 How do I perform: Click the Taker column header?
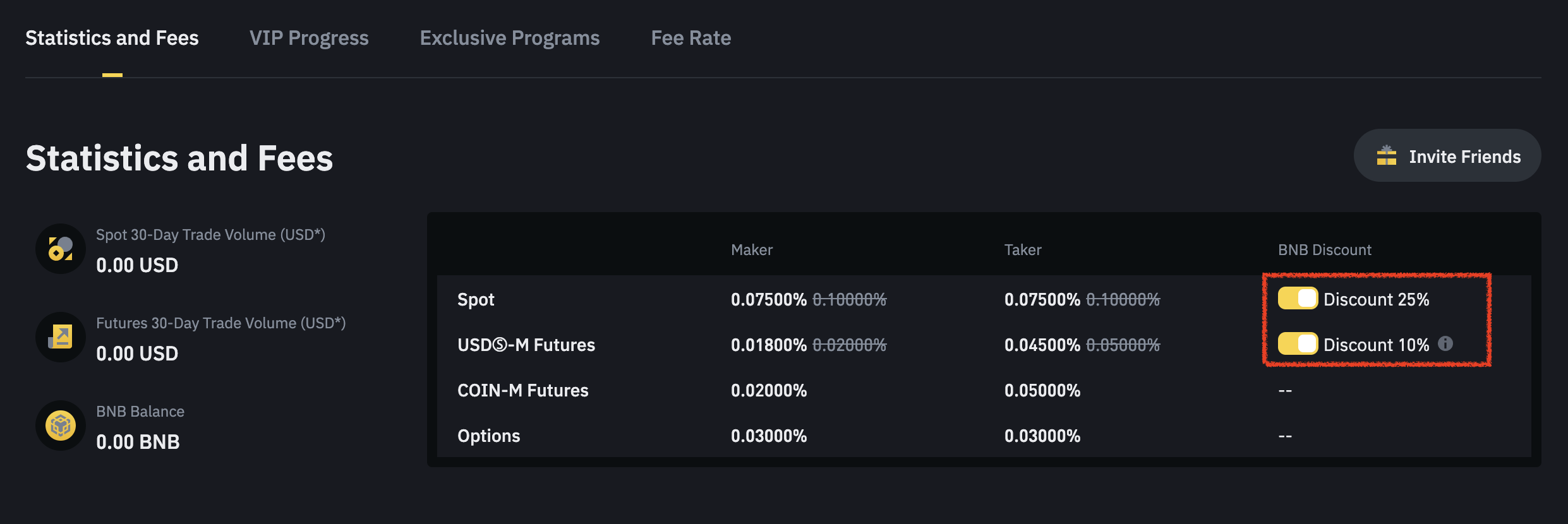coord(1023,250)
